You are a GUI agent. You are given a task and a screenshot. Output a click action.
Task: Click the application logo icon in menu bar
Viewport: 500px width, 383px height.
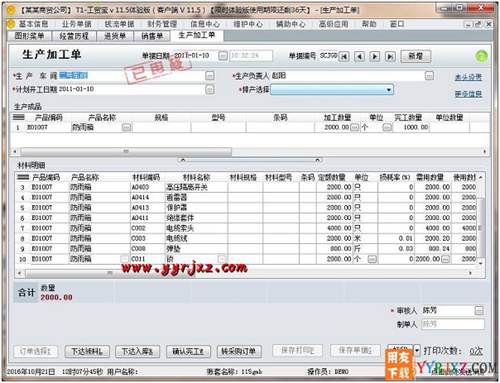11,24
